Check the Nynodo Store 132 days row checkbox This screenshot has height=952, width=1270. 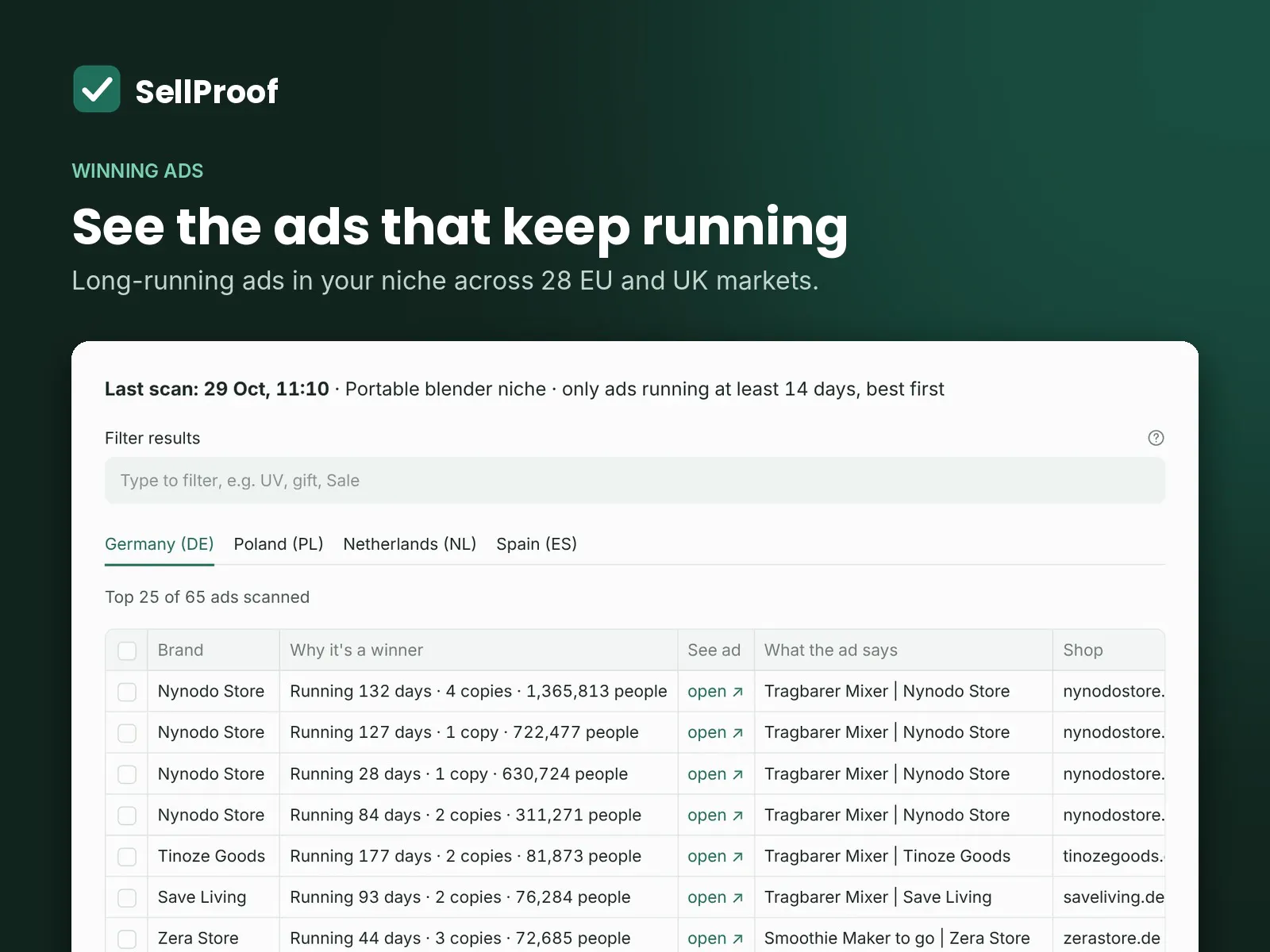pos(127,692)
